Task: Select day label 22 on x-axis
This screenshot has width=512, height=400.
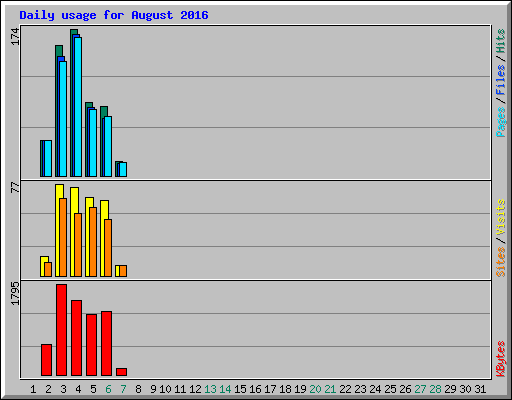Action: point(345,389)
